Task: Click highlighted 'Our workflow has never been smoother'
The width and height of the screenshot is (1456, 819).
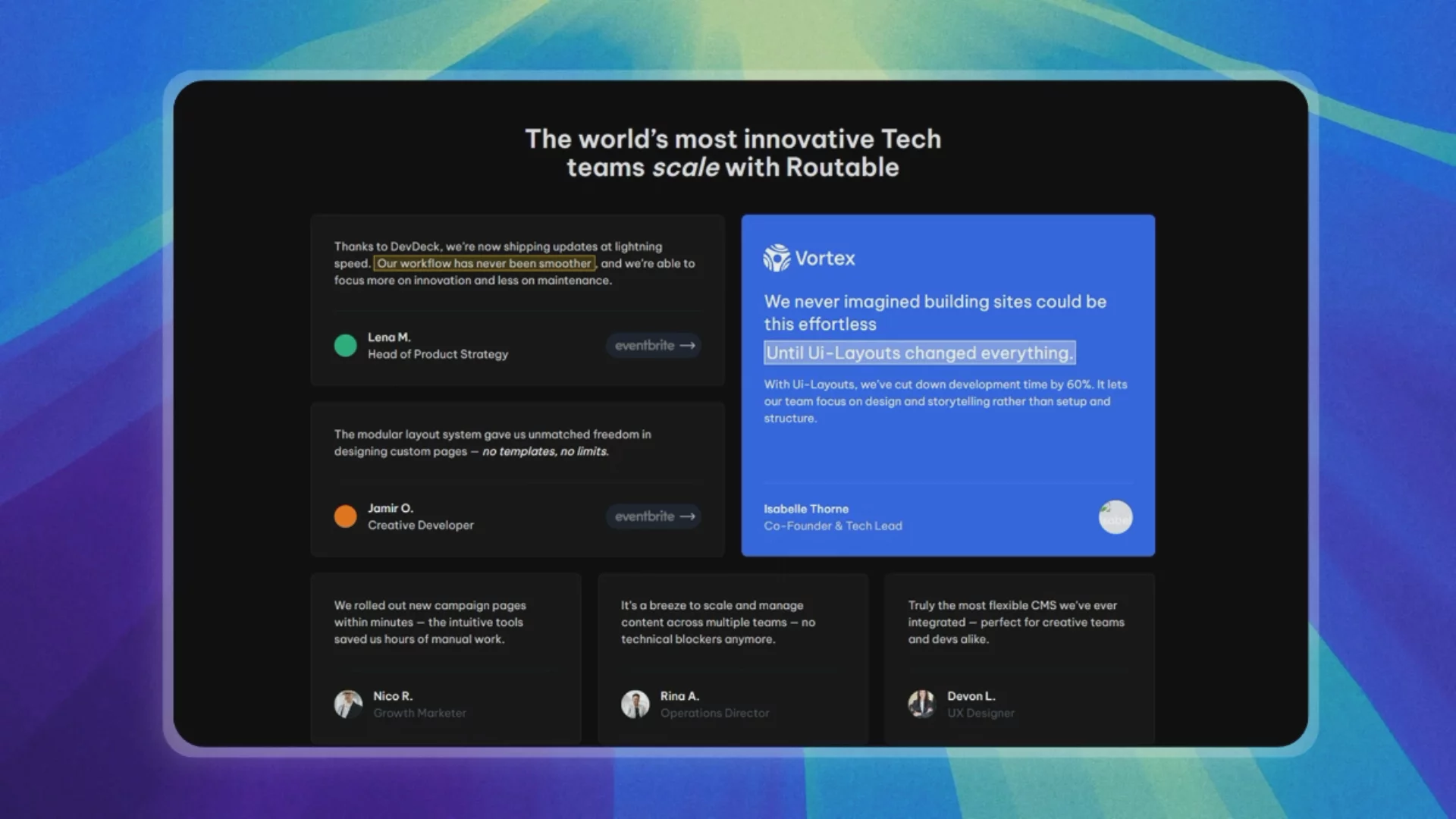Action: [x=484, y=263]
